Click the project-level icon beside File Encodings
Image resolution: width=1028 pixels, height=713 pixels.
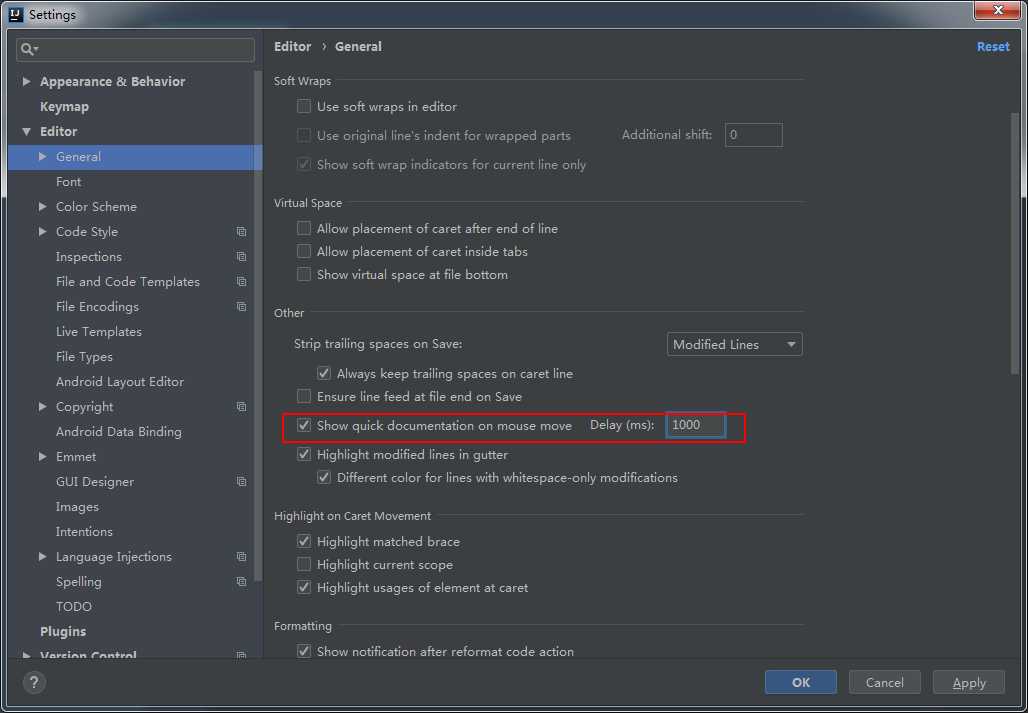[x=241, y=307]
